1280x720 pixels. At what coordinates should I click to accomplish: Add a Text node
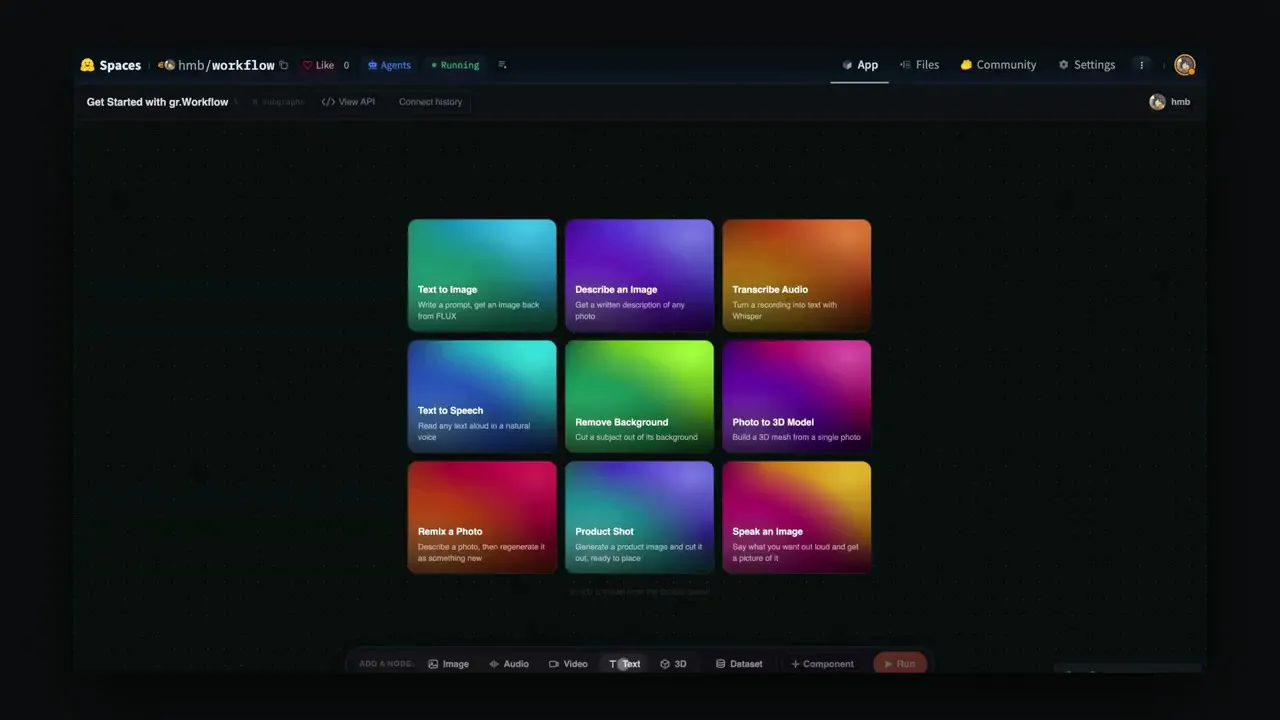click(x=625, y=664)
